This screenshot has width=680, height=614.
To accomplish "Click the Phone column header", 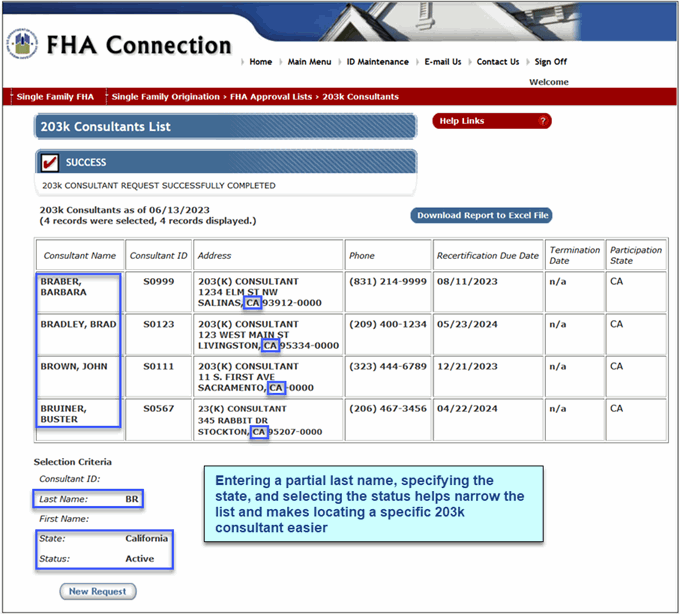I will click(362, 256).
